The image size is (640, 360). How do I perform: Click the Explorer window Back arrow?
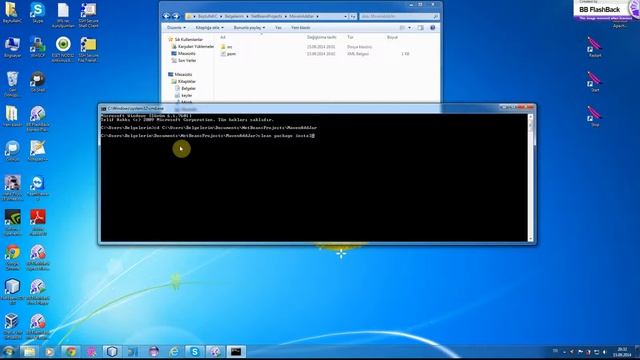167,16
